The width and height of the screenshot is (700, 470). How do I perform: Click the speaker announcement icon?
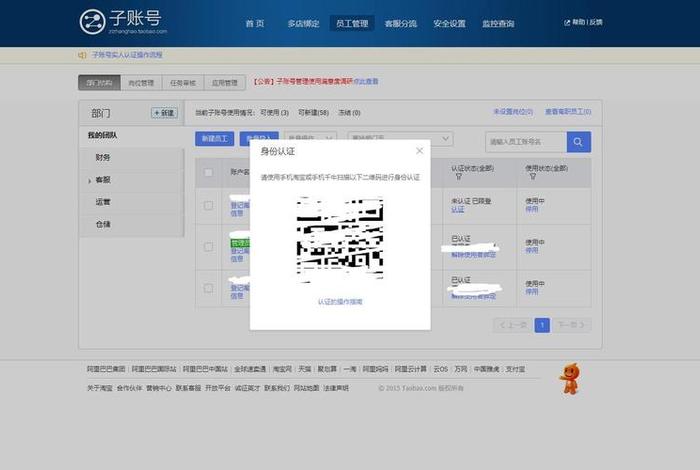click(82, 55)
